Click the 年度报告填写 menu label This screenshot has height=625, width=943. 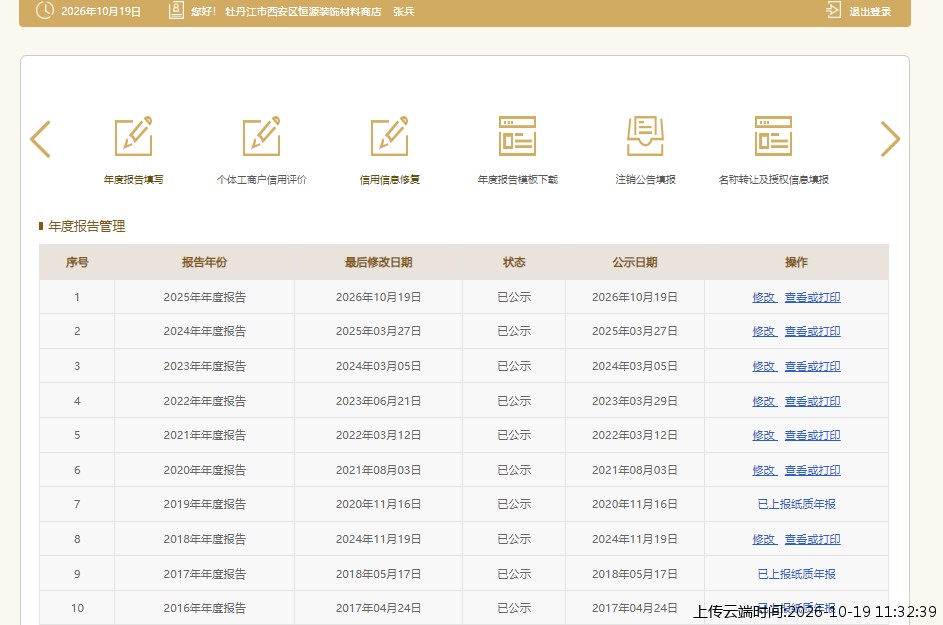[x=134, y=180]
